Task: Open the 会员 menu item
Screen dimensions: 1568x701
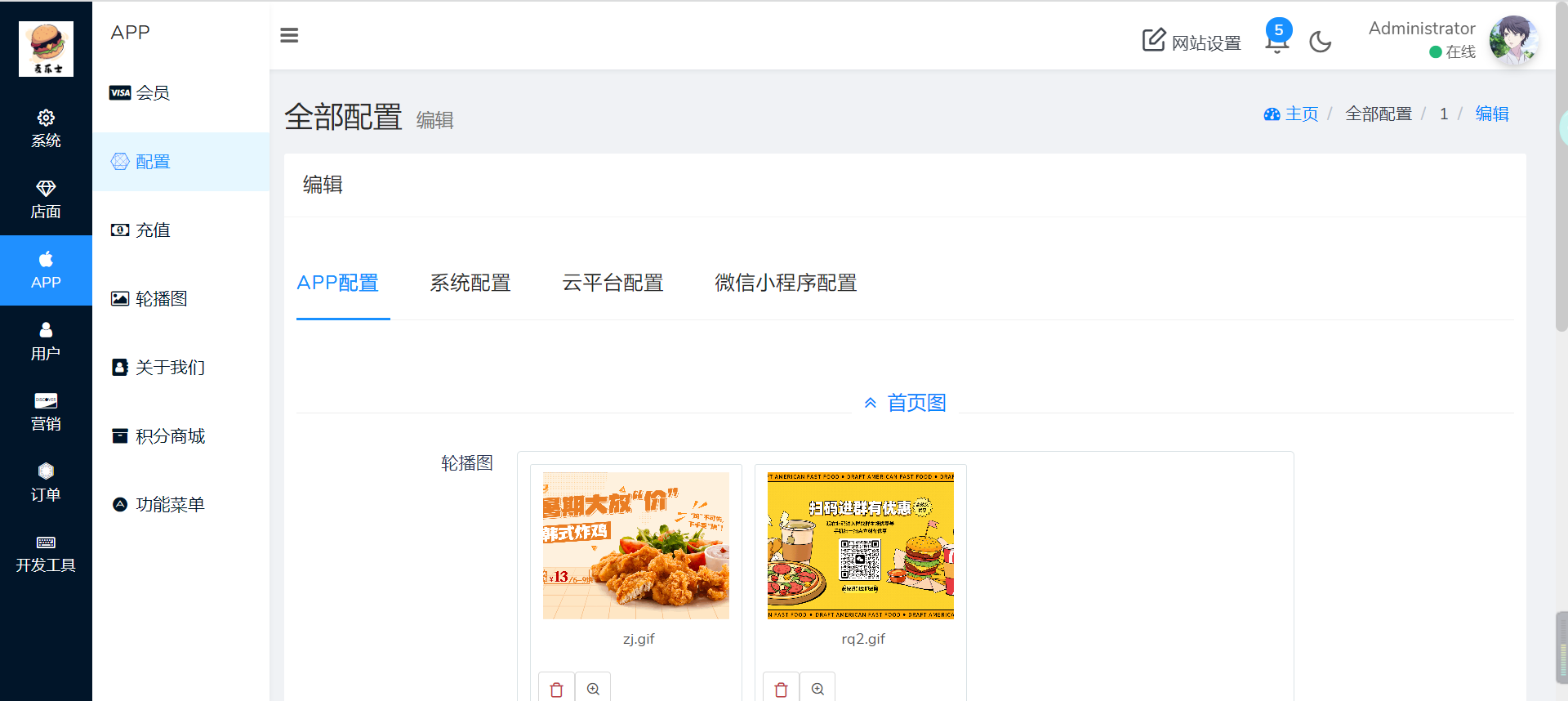Action: (180, 93)
